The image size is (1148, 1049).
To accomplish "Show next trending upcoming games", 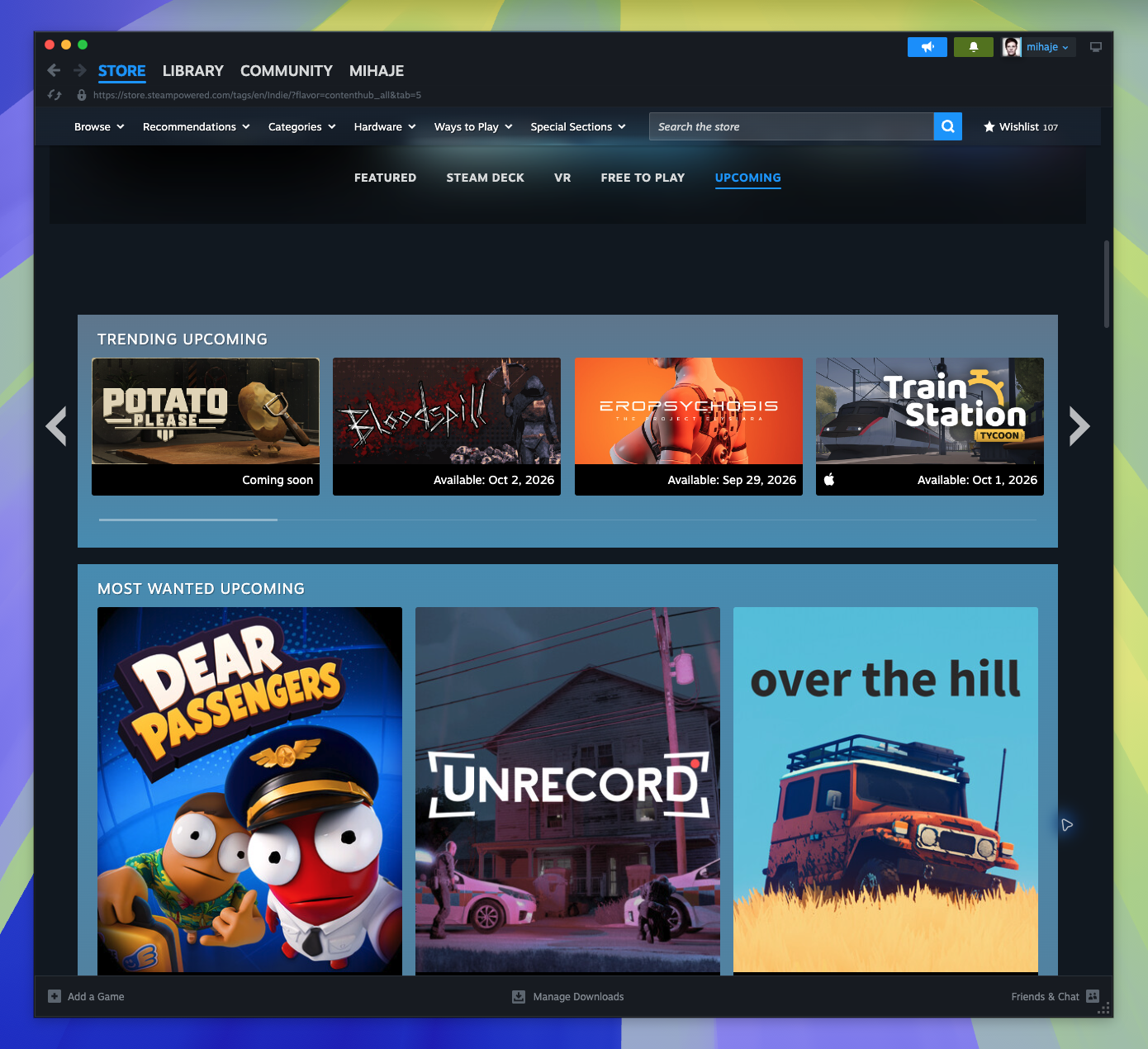I will coord(1079,426).
